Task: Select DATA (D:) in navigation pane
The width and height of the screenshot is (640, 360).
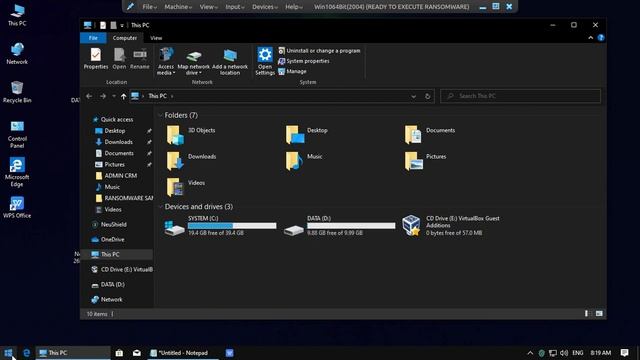Action: click(x=113, y=284)
